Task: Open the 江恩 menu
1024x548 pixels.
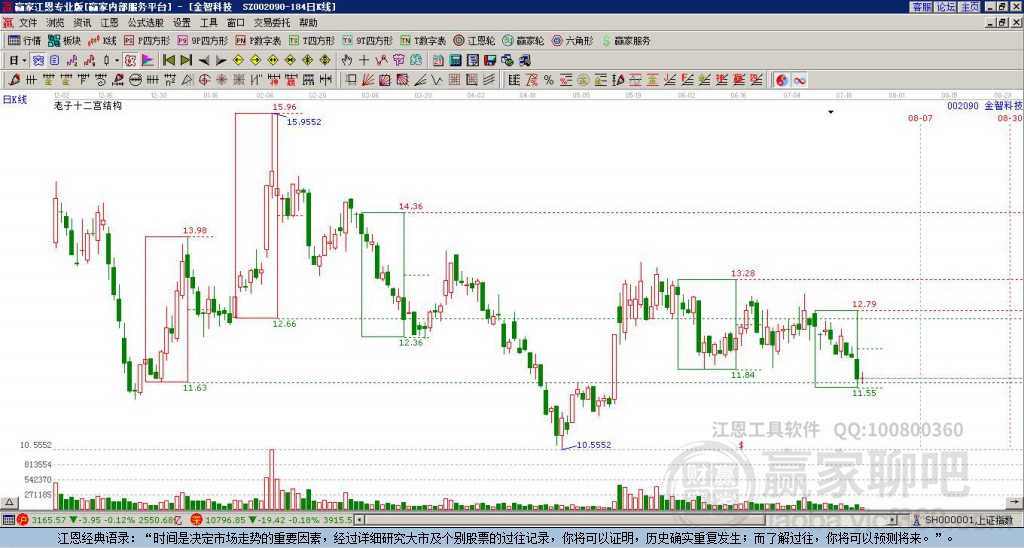Action: click(109, 23)
